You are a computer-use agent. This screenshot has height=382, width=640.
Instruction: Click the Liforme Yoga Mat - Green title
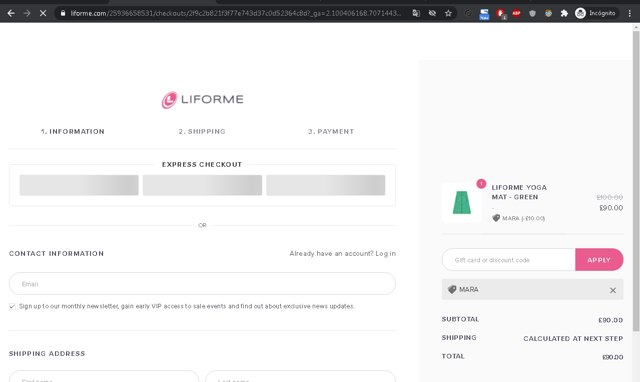(x=519, y=192)
